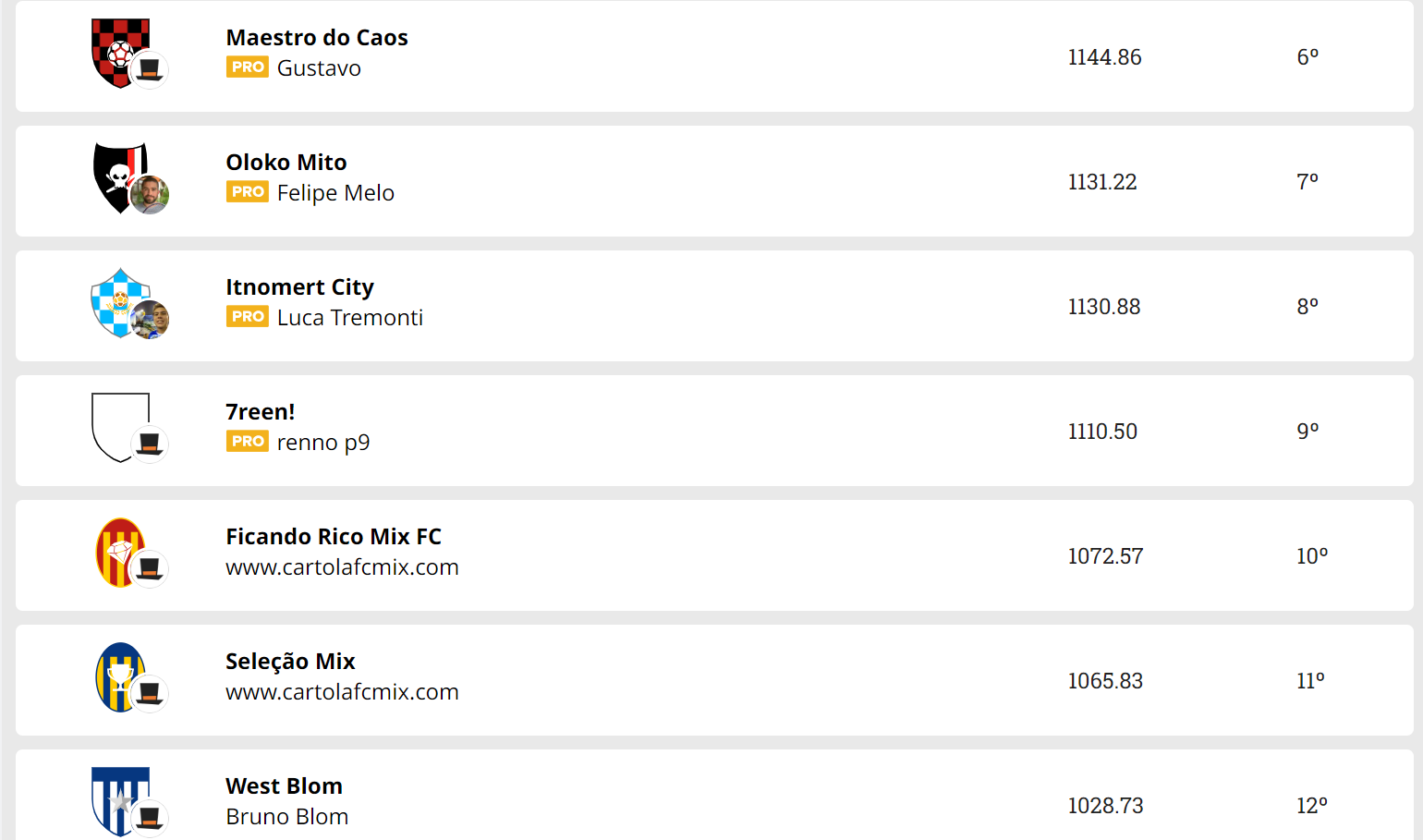Open the Itnomert City team link

(x=299, y=287)
